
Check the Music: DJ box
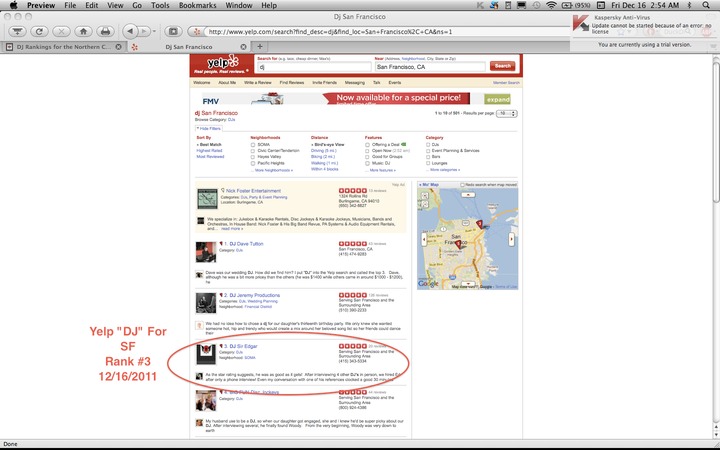coord(367,163)
